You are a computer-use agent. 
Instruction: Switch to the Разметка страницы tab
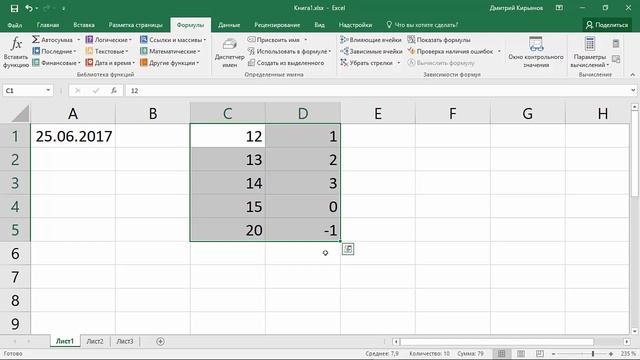point(136,25)
